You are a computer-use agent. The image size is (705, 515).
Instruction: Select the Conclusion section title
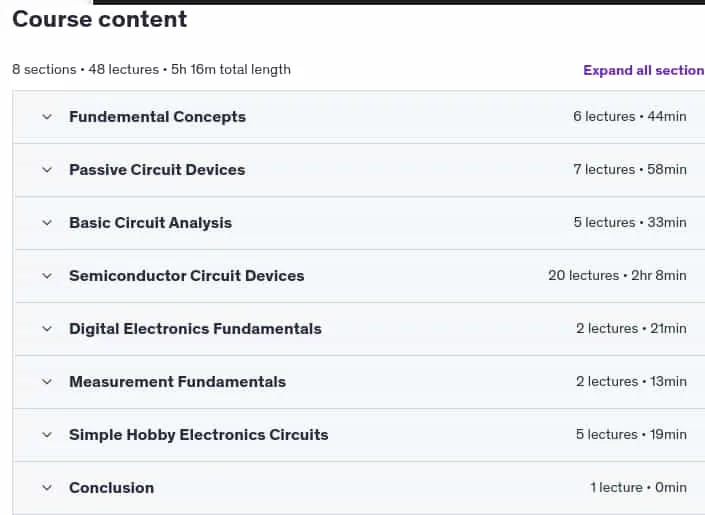[112, 488]
